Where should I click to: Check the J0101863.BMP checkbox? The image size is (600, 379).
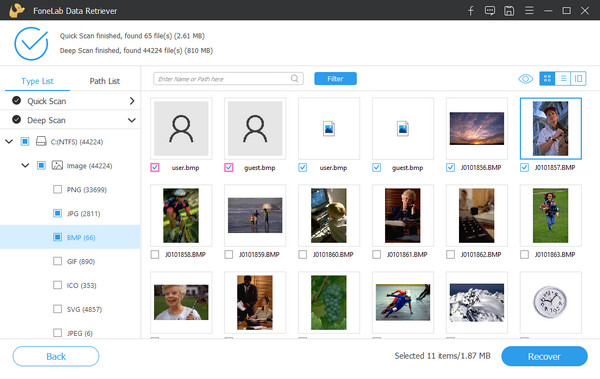(x=524, y=254)
